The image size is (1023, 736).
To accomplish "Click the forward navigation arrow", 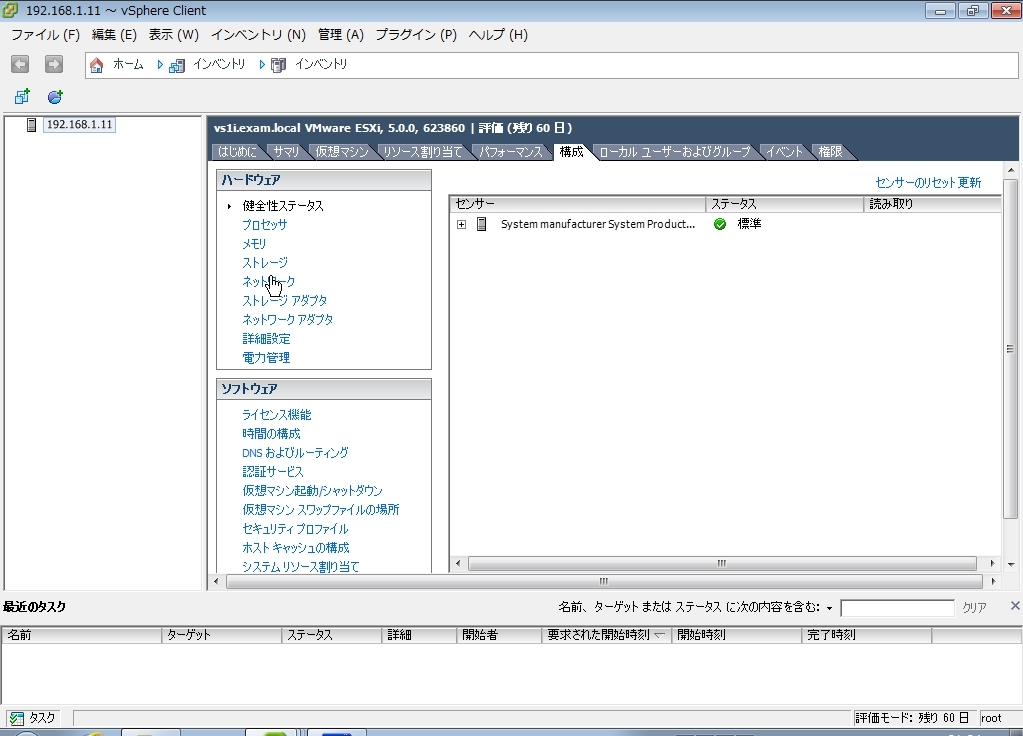I will click(53, 64).
